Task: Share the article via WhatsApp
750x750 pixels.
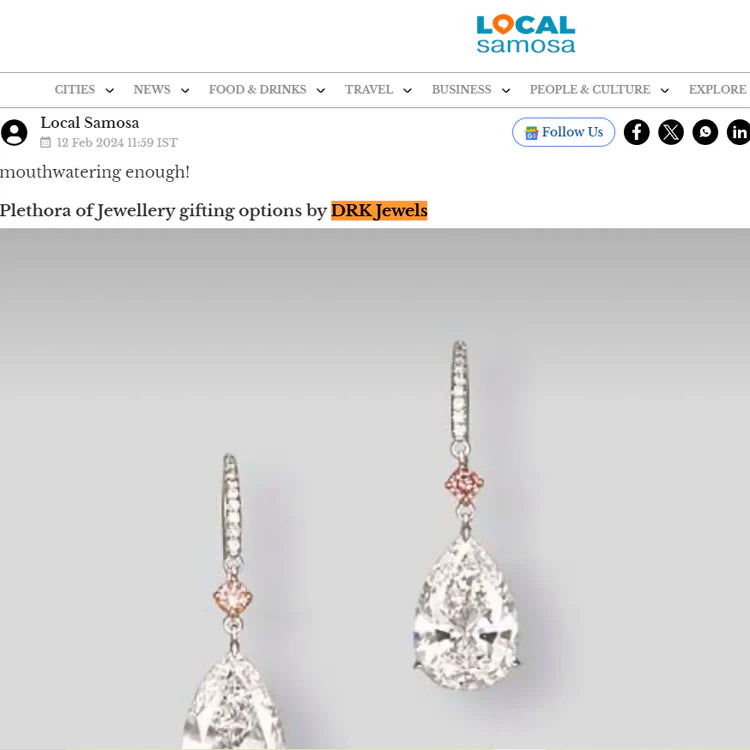Action: pos(705,132)
